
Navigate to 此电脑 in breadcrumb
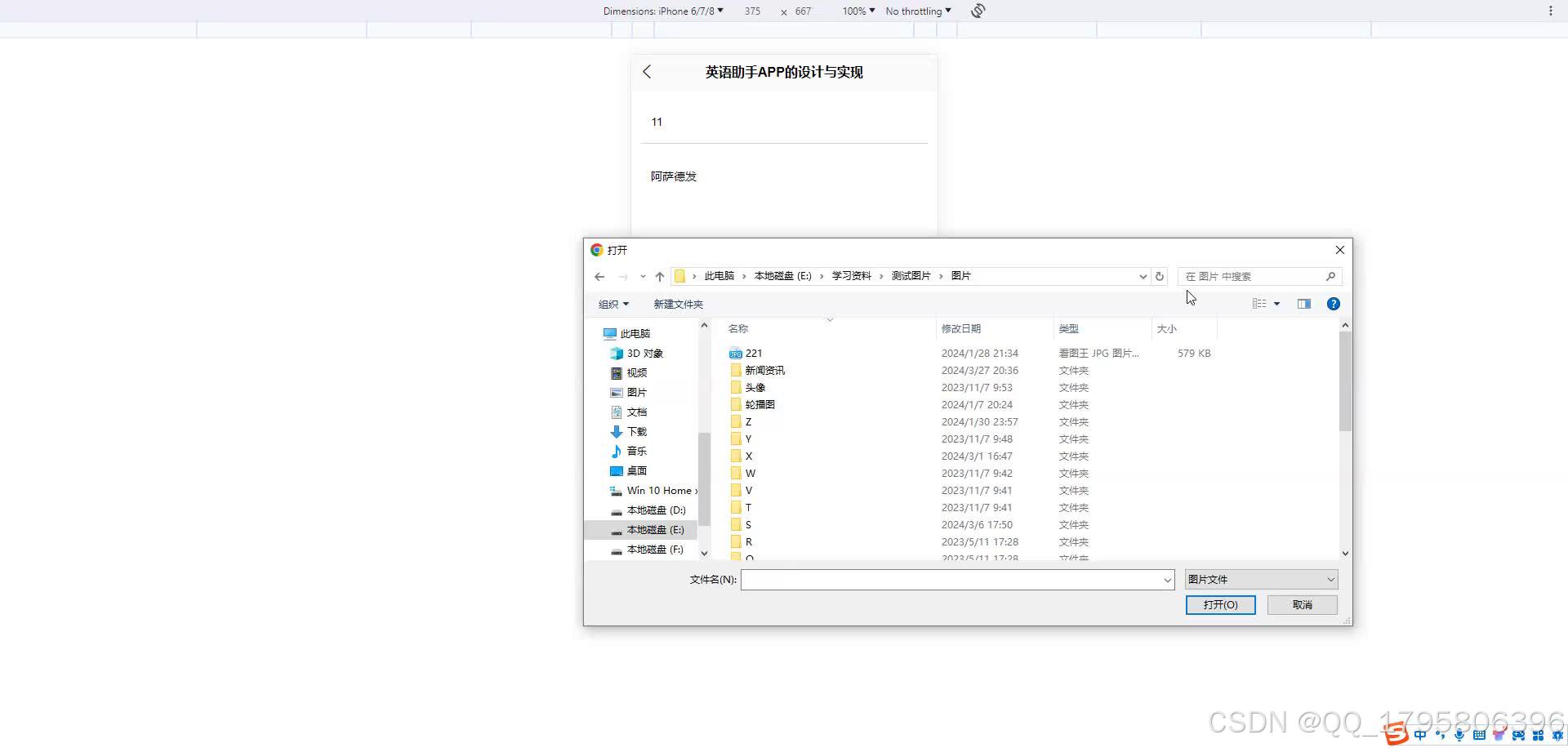pos(719,276)
